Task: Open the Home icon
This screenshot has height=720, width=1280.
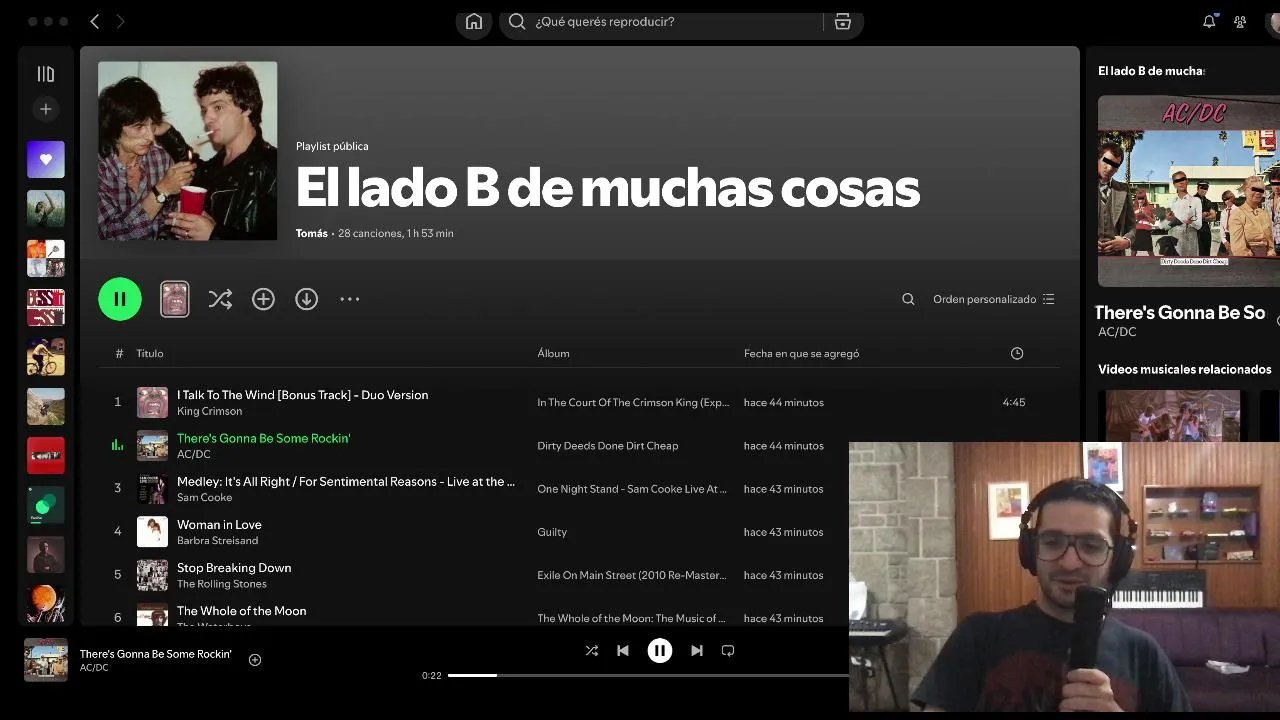Action: [x=474, y=22]
